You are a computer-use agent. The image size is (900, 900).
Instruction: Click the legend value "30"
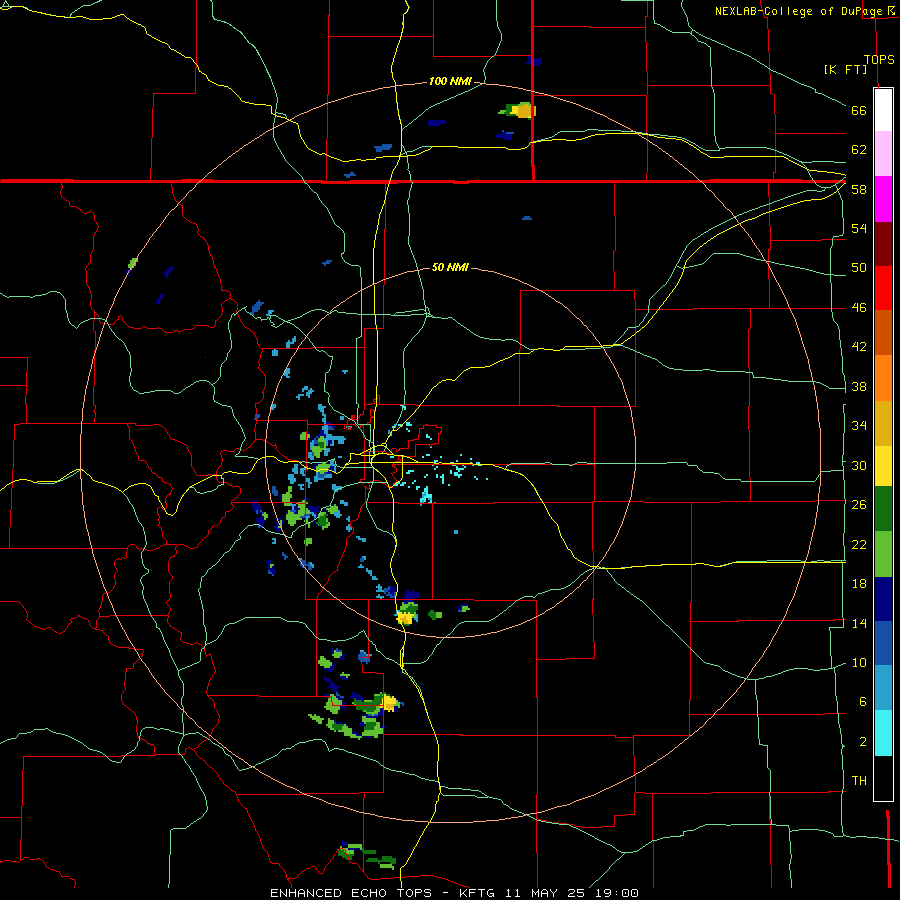pos(859,465)
